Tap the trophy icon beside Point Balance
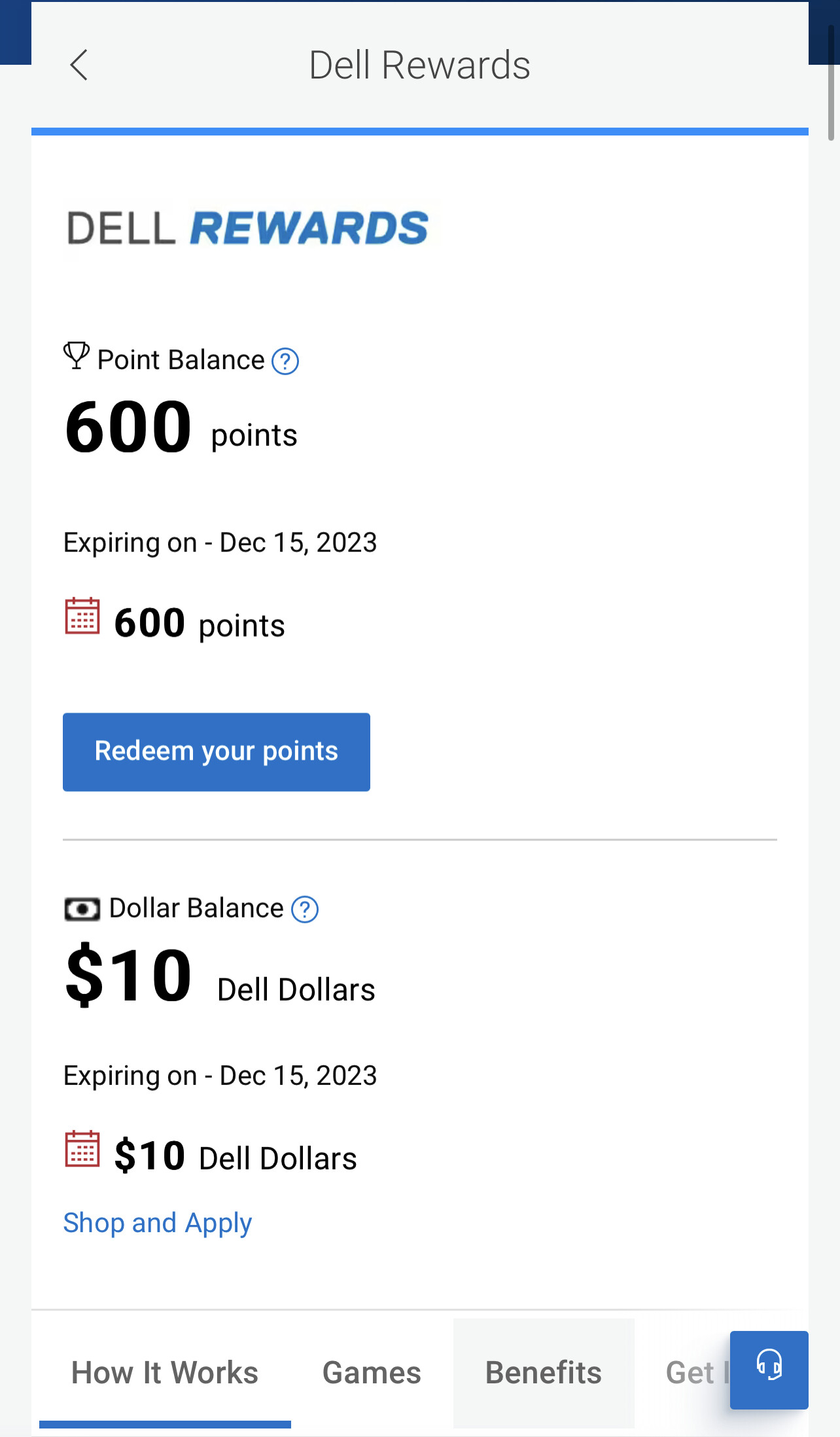The image size is (840, 1437). 77,356
